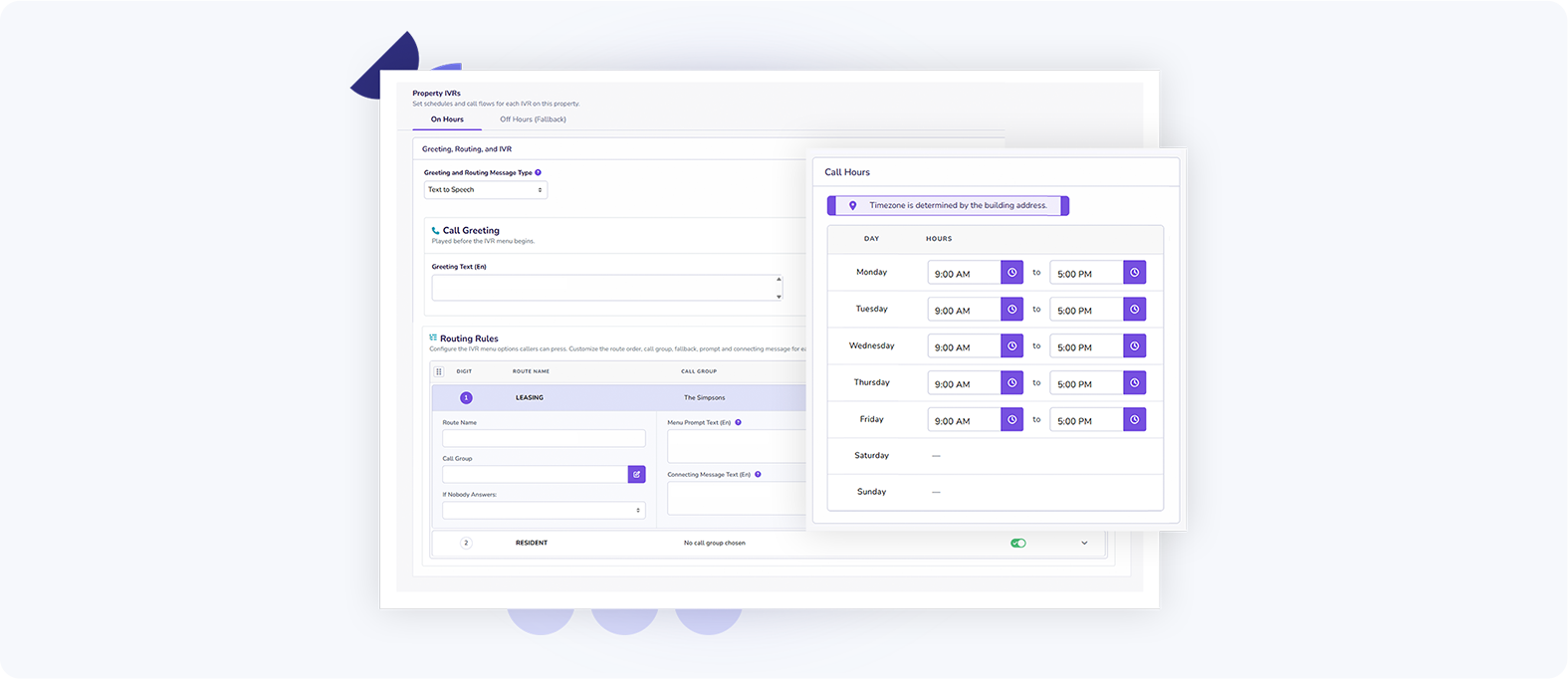Open the Tuesday start time clock picker

[x=1011, y=310]
